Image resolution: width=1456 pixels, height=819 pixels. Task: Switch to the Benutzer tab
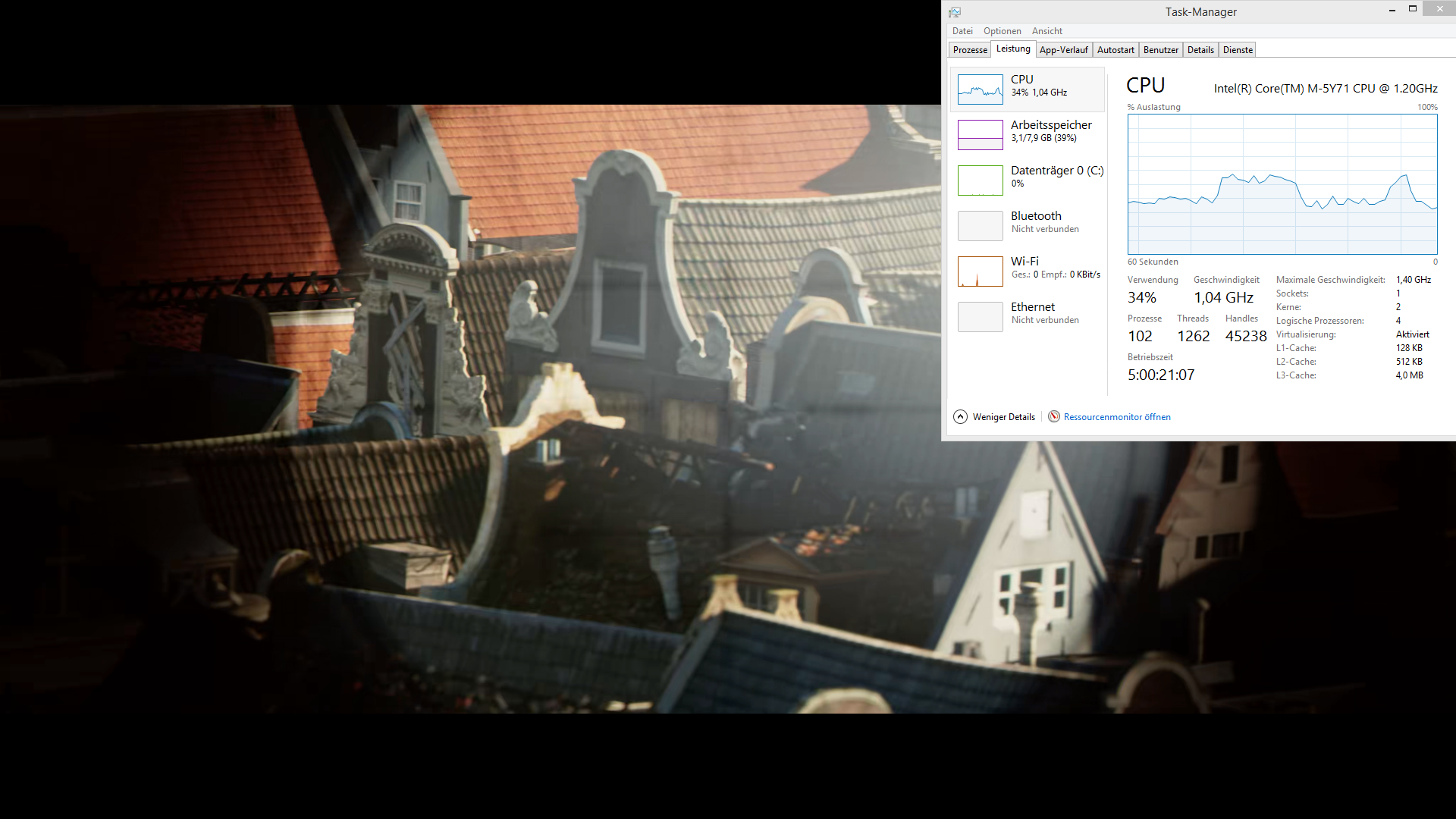tap(1160, 50)
